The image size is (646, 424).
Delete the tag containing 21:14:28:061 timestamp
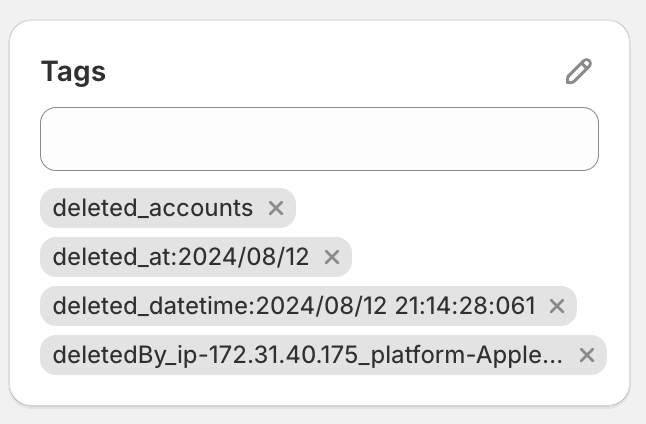tap(557, 306)
